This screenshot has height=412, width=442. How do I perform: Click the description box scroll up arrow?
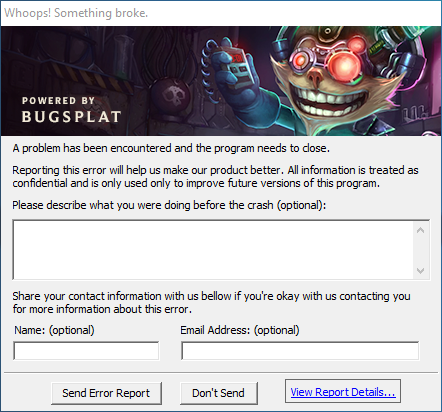pos(421,230)
